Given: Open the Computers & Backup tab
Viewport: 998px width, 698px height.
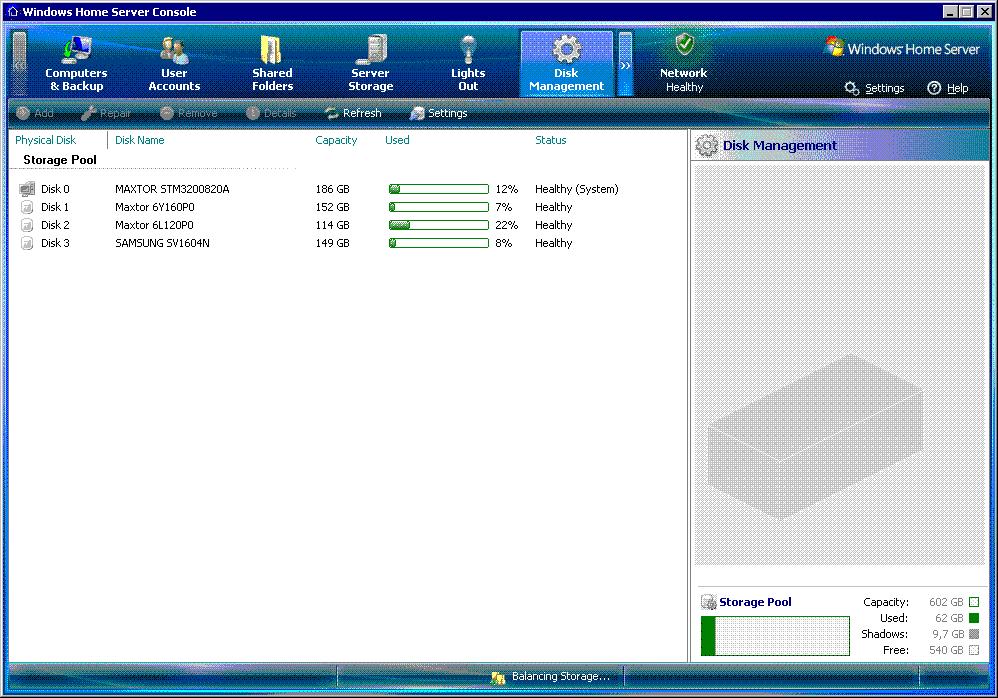Looking at the screenshot, I should coord(76,64).
